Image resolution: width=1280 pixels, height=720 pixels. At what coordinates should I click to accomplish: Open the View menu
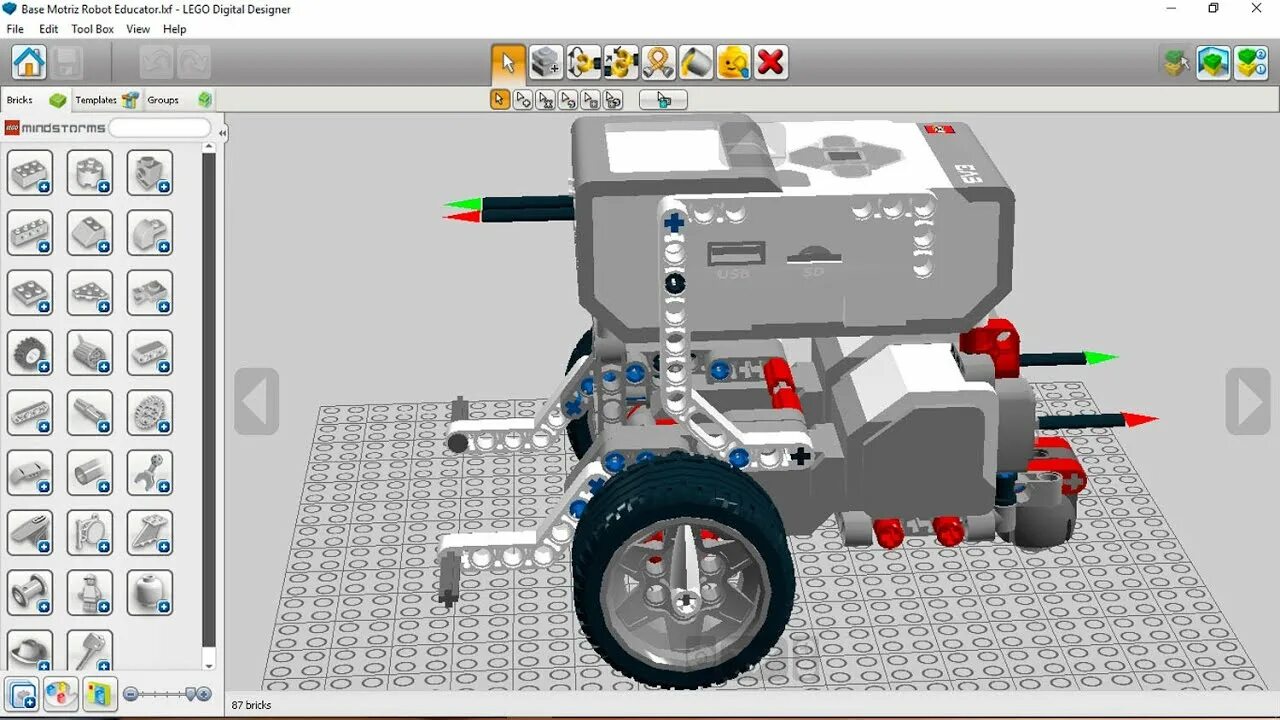pyautogui.click(x=138, y=29)
